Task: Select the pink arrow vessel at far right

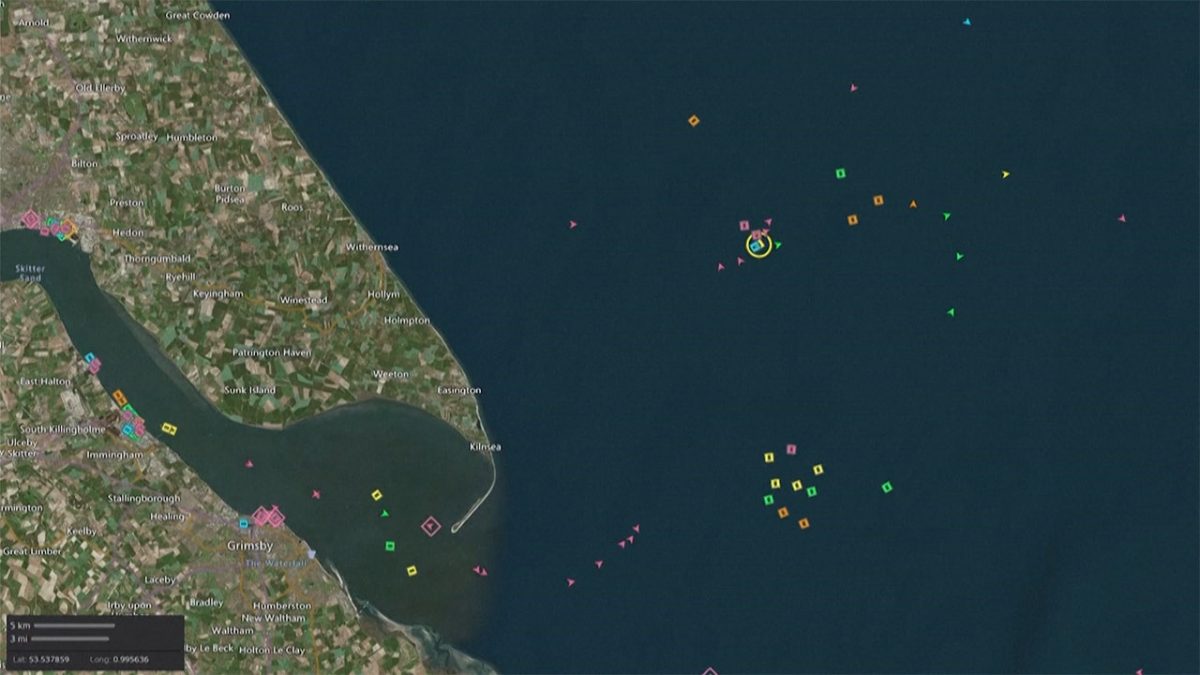Action: pos(1122,218)
